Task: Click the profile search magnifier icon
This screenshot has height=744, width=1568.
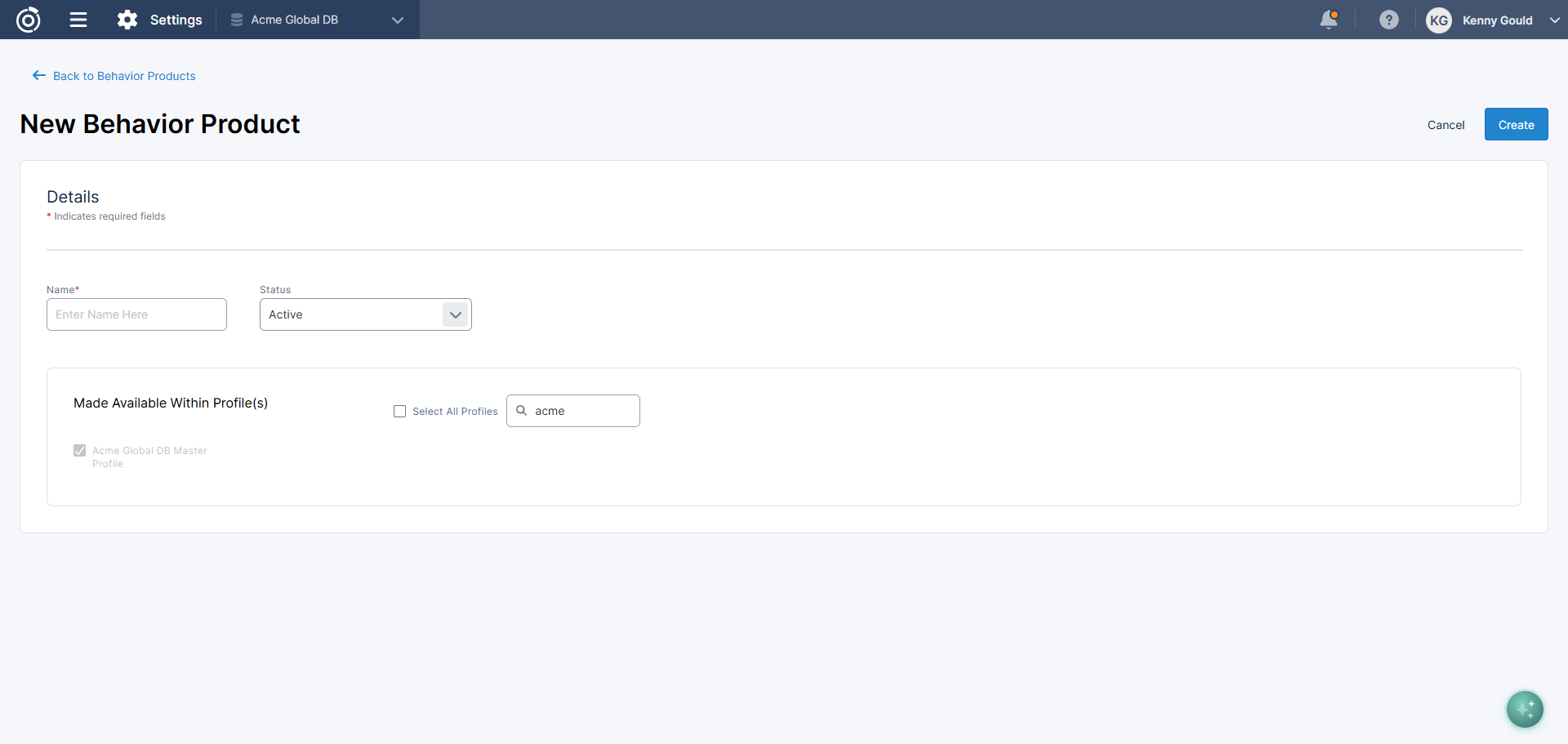Action: [x=522, y=411]
